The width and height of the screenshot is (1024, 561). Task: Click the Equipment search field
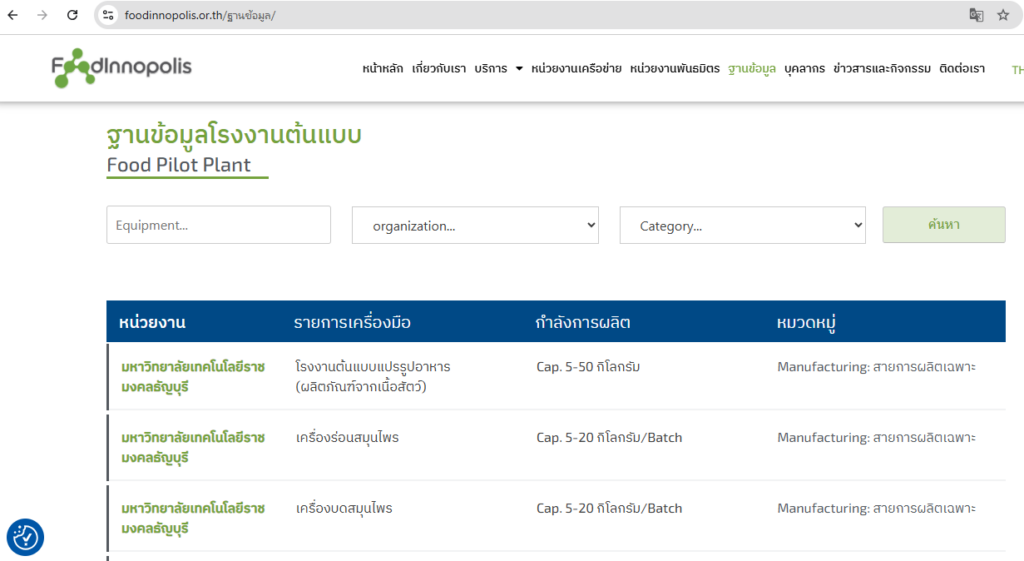click(219, 225)
